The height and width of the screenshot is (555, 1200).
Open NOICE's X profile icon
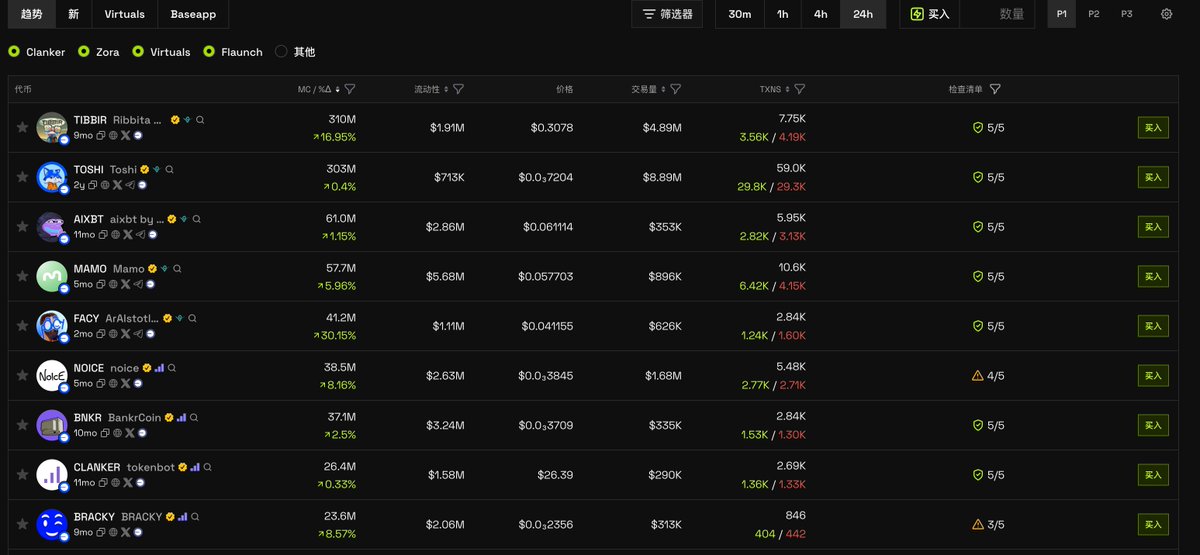[125, 383]
